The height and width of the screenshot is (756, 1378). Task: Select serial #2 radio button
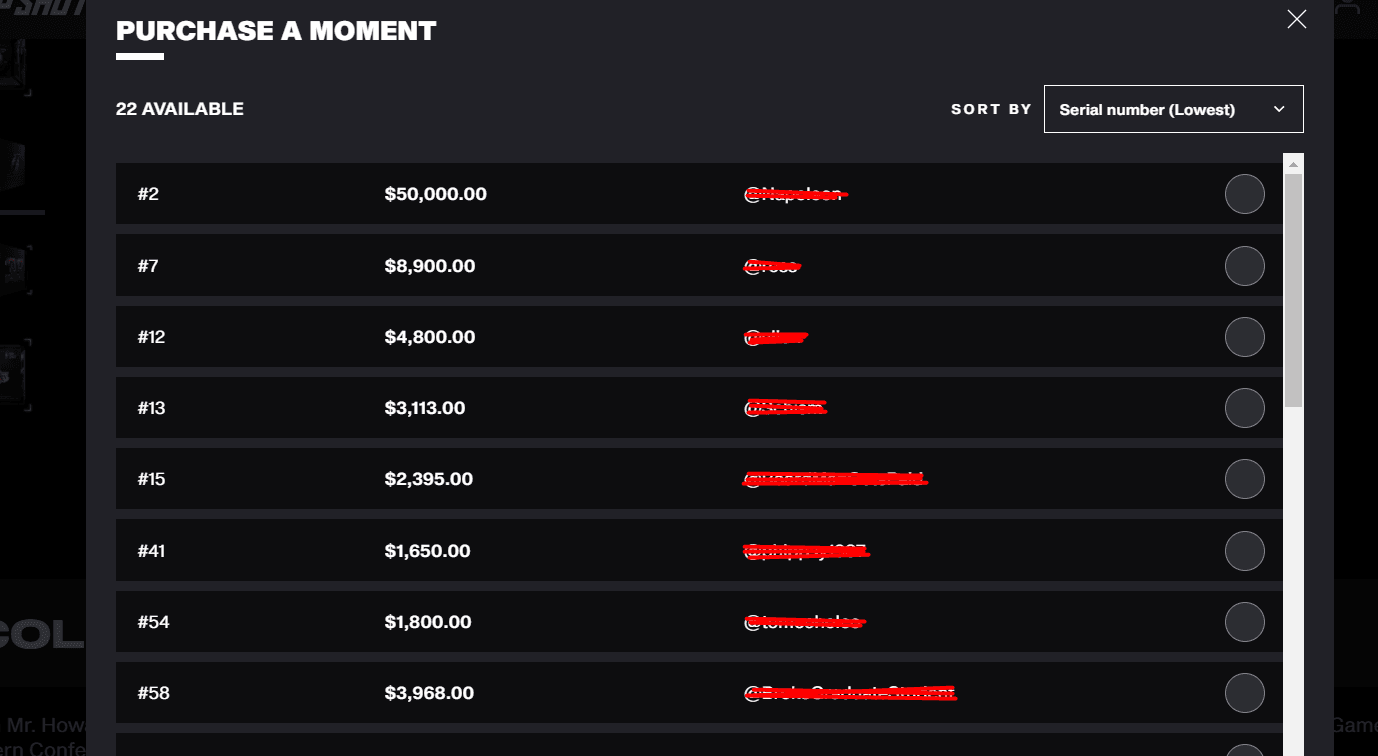click(1244, 194)
